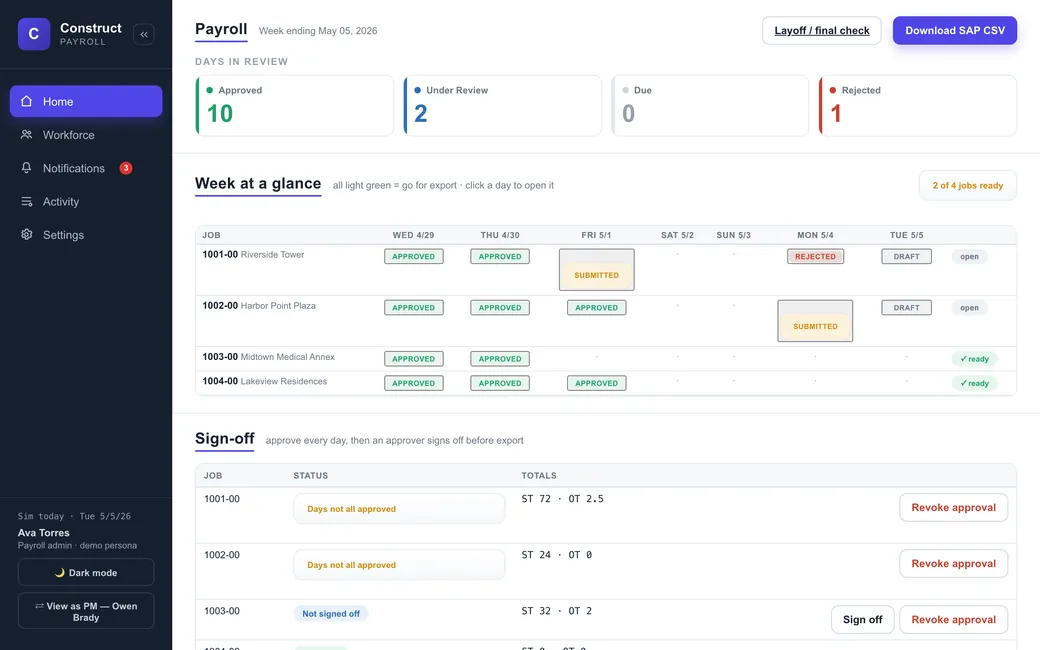Click the red notifications badge showing 3
The width and height of the screenshot is (1040, 650).
click(126, 168)
